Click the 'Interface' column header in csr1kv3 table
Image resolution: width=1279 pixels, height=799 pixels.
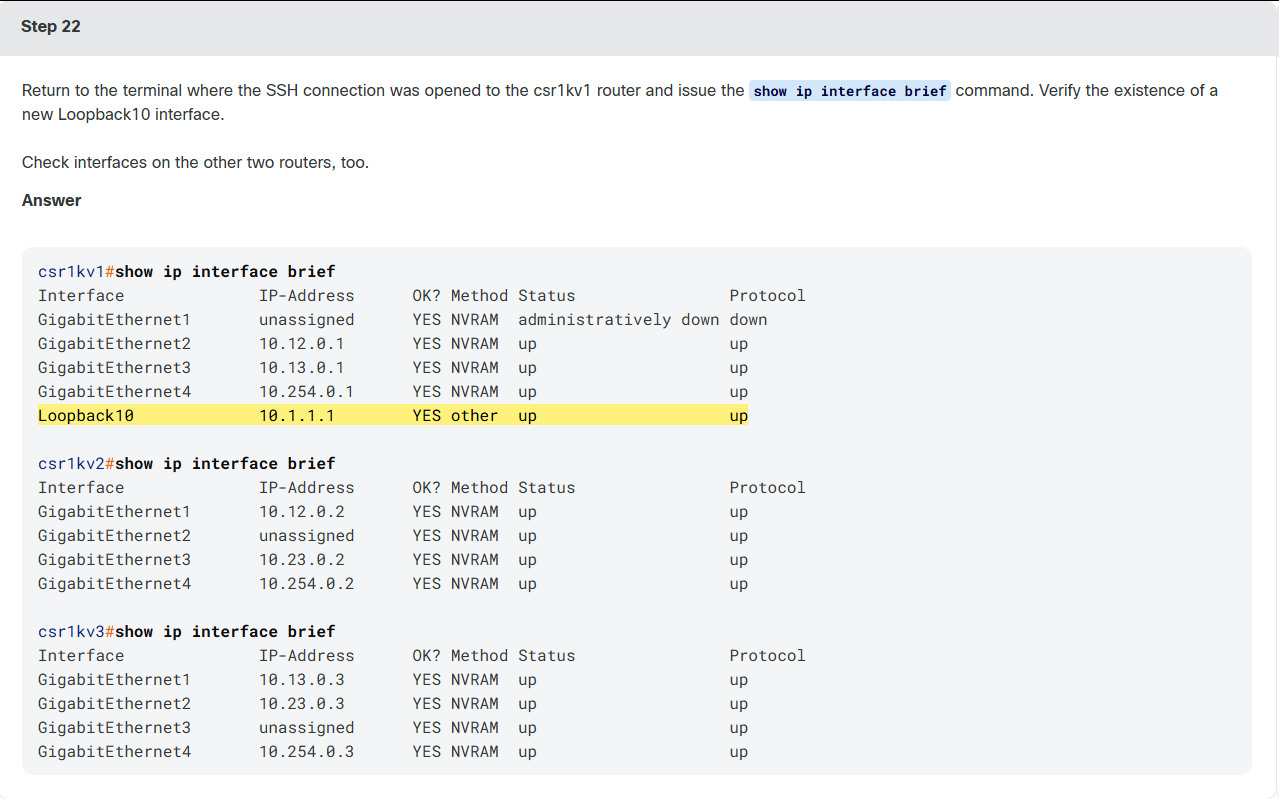pos(81,656)
